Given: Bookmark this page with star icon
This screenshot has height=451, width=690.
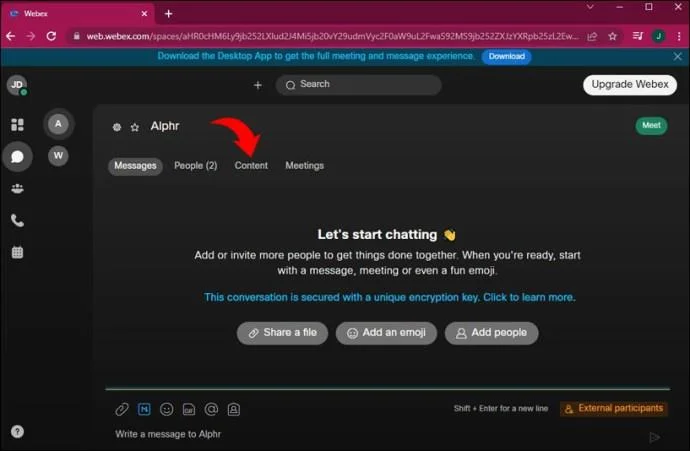Looking at the screenshot, I should coord(613,36).
